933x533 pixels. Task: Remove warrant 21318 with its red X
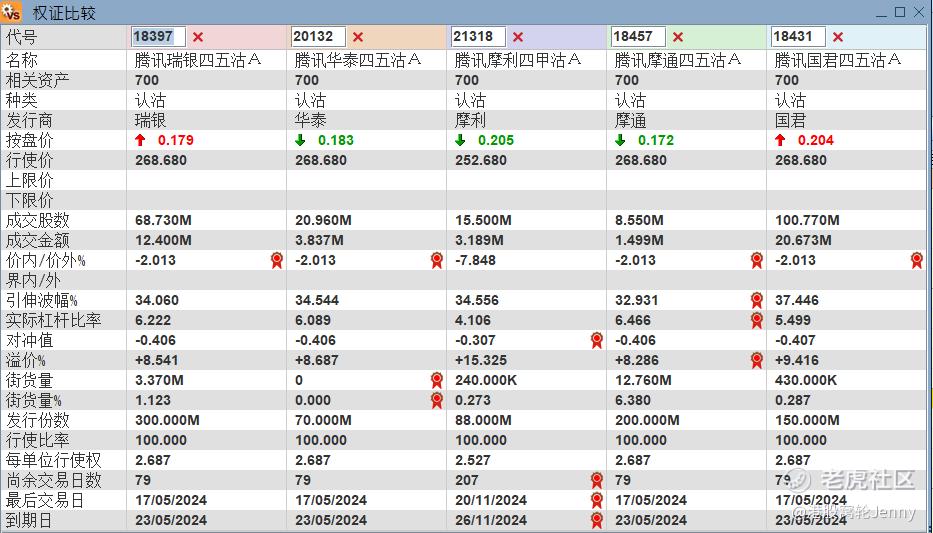point(518,37)
